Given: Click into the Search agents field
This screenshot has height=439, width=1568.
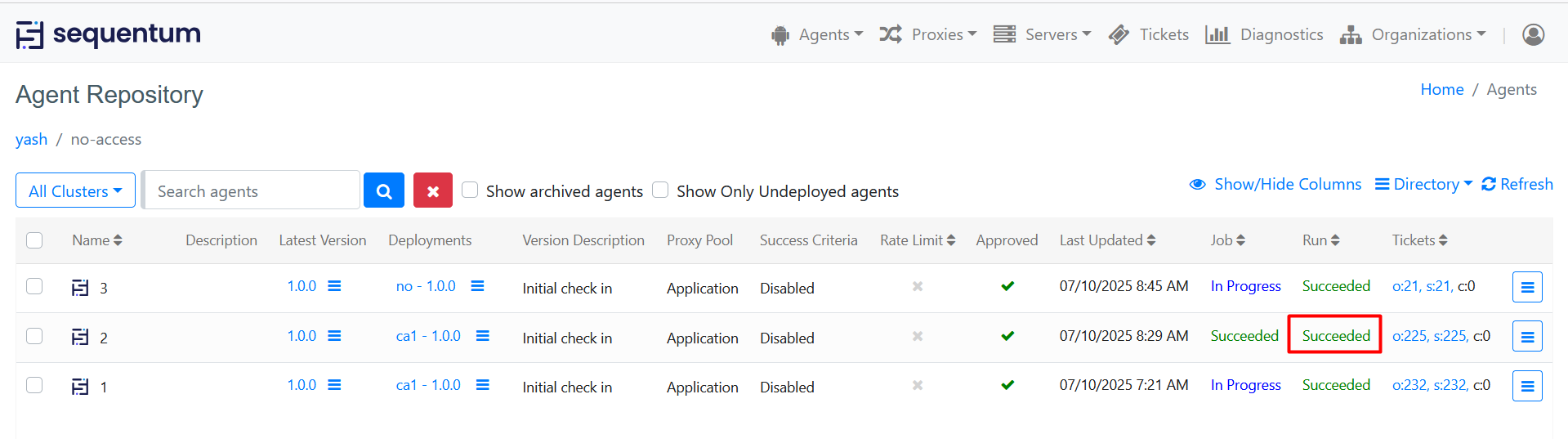Looking at the screenshot, I should point(252,191).
